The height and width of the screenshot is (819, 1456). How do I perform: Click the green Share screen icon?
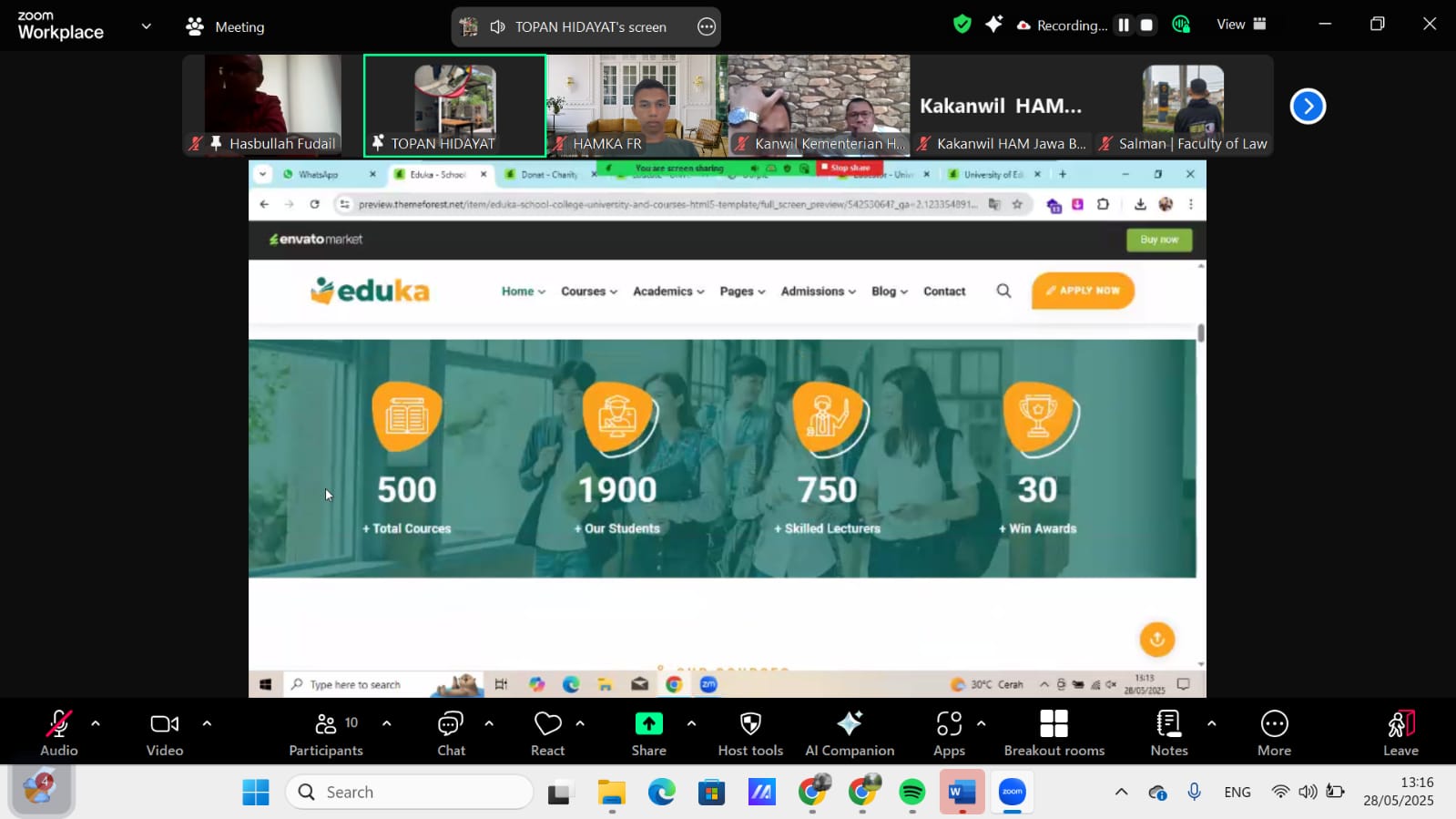pyautogui.click(x=648, y=724)
